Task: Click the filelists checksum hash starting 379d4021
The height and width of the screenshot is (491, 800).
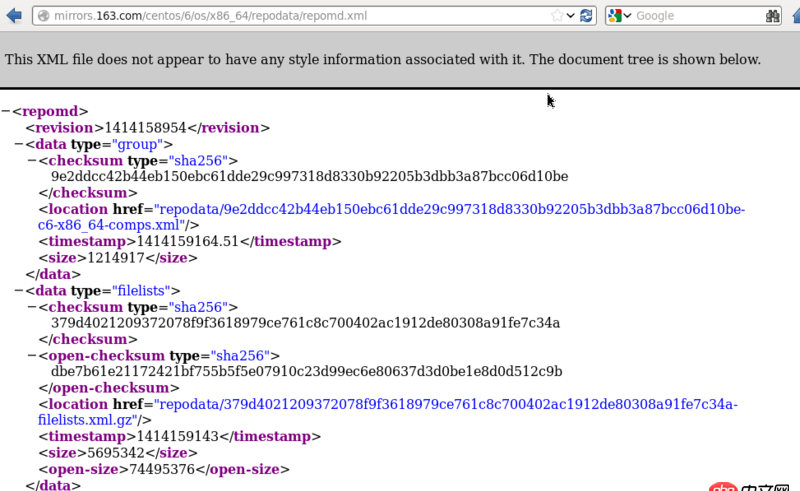Action: [305, 323]
